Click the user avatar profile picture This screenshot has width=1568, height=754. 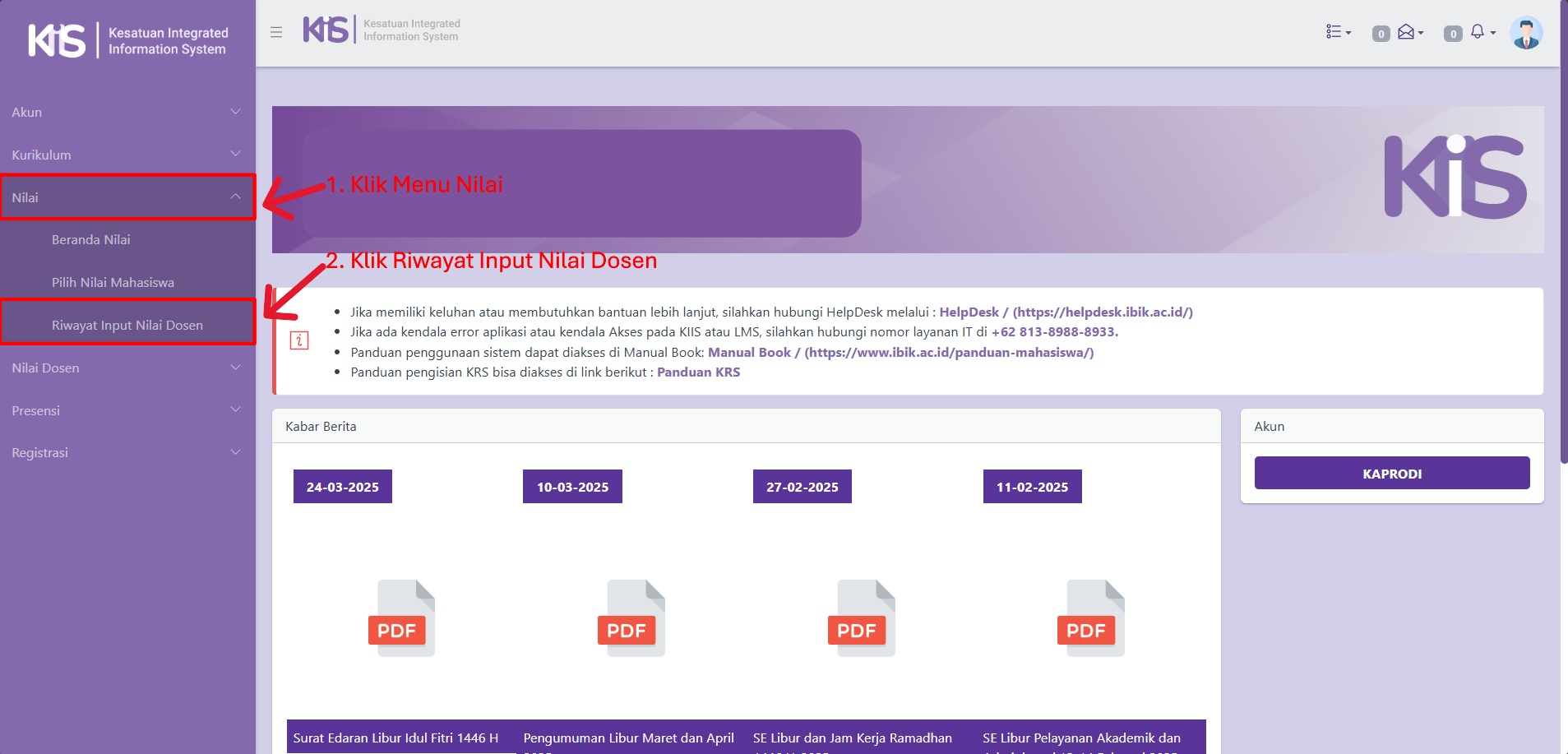click(x=1526, y=33)
